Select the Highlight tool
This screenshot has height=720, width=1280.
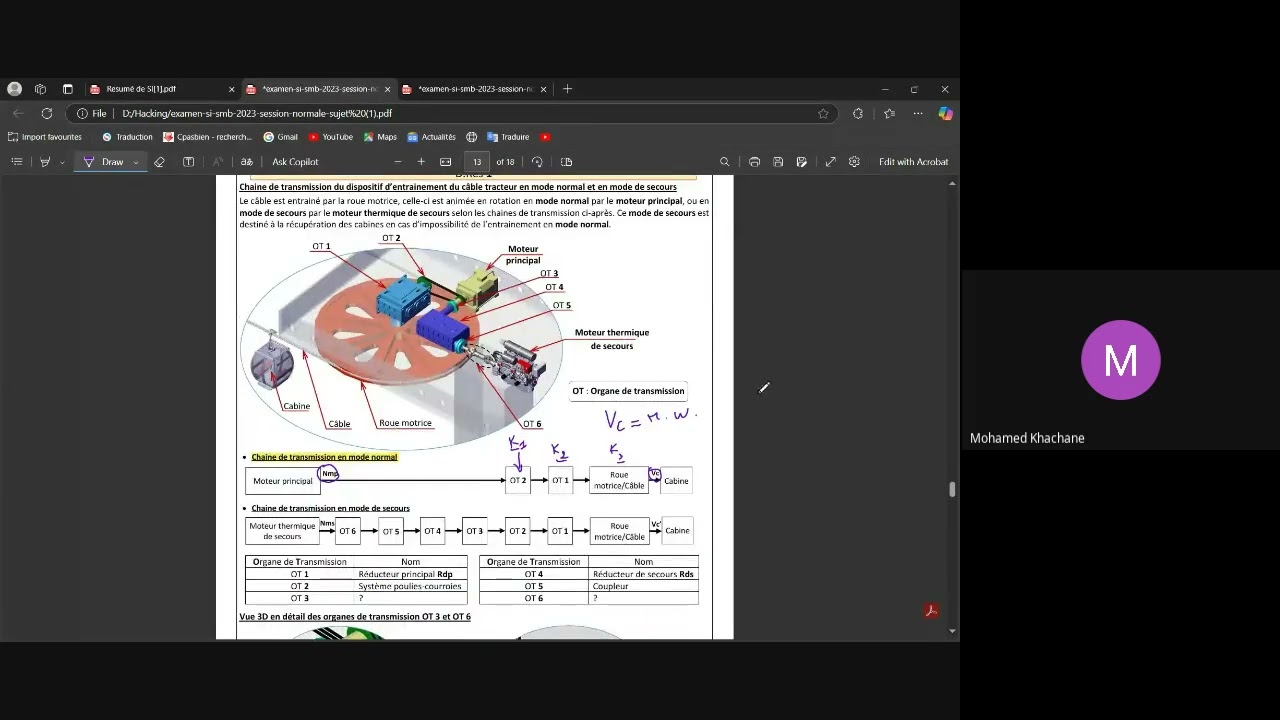point(45,162)
